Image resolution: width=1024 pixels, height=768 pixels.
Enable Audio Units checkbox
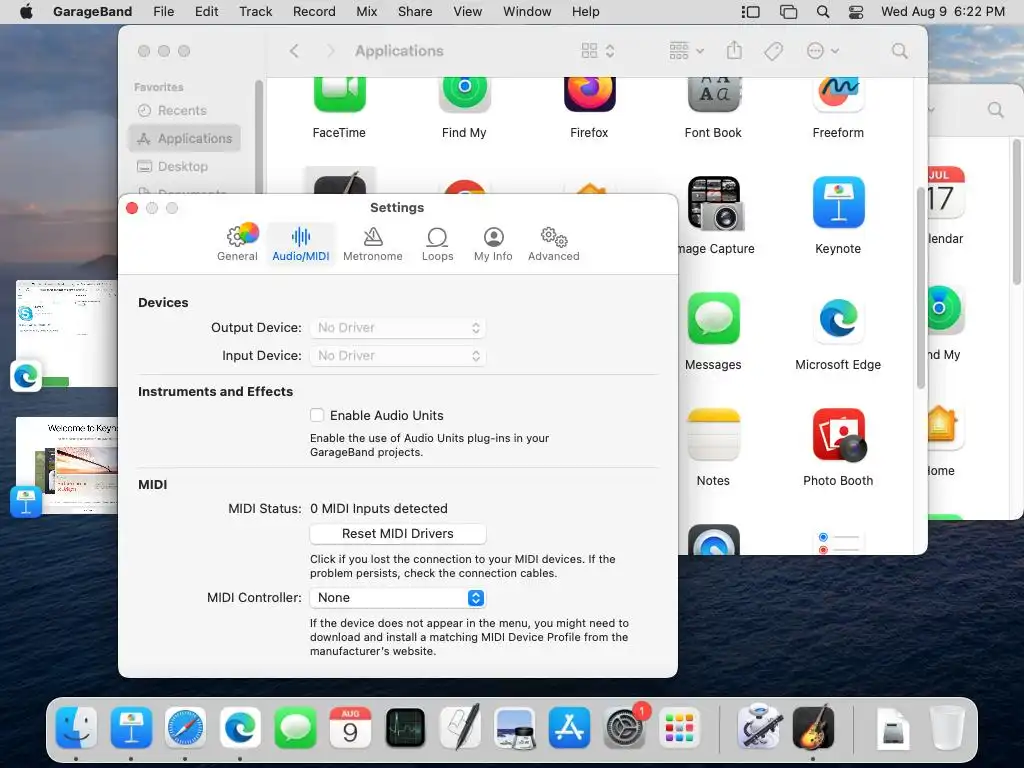click(x=317, y=415)
